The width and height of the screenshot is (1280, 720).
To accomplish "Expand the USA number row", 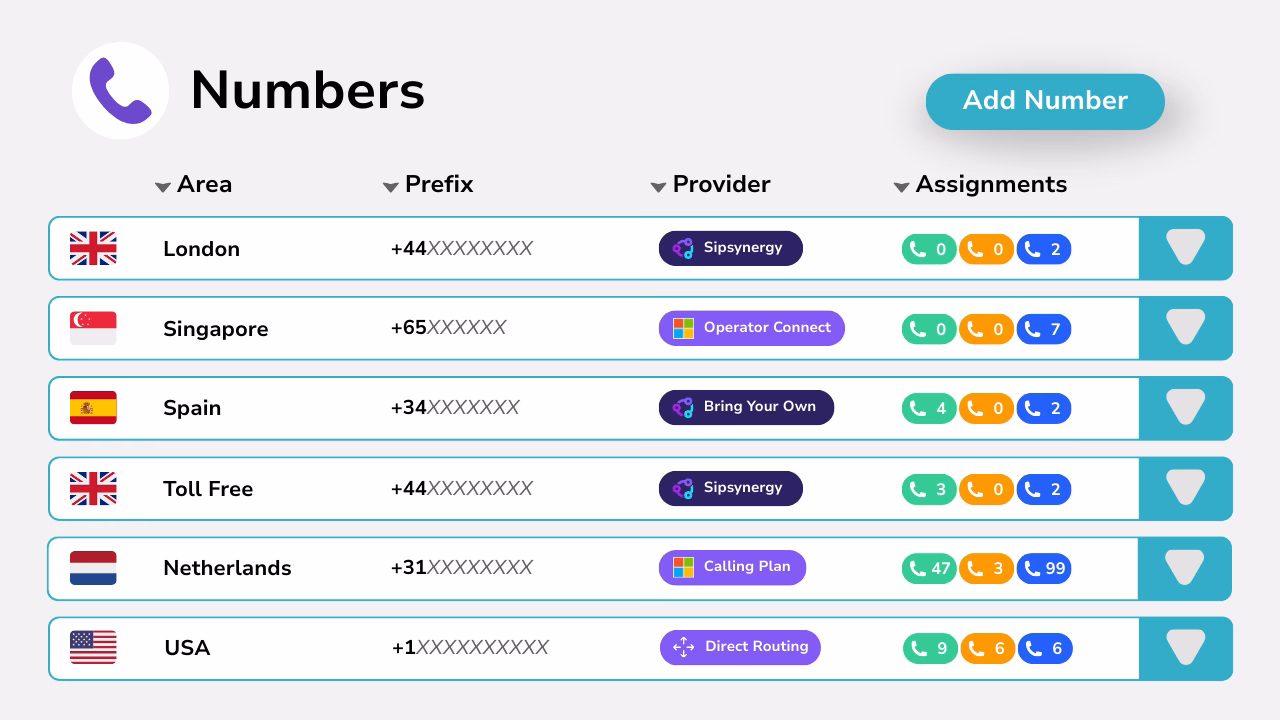I will coord(1185,648).
